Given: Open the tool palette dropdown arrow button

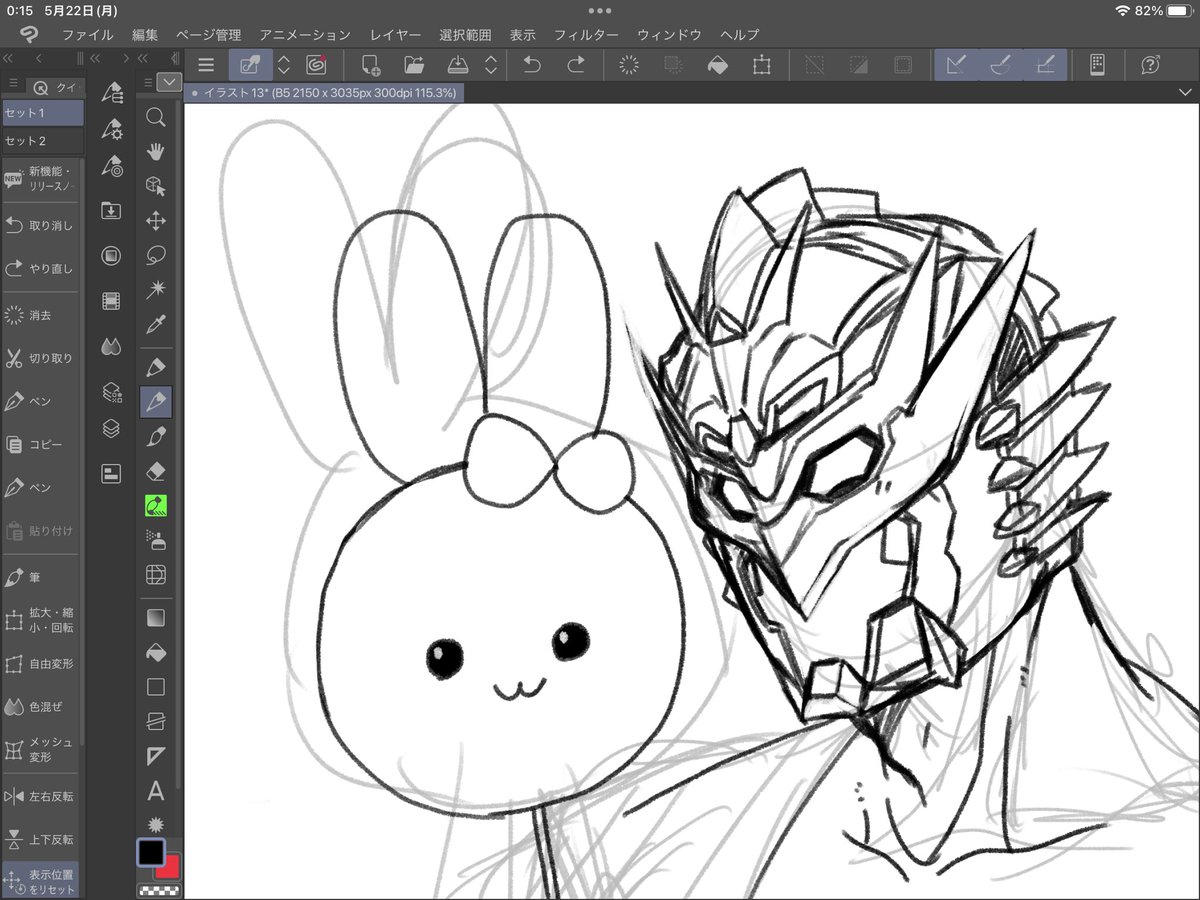Looking at the screenshot, I should 169,82.
